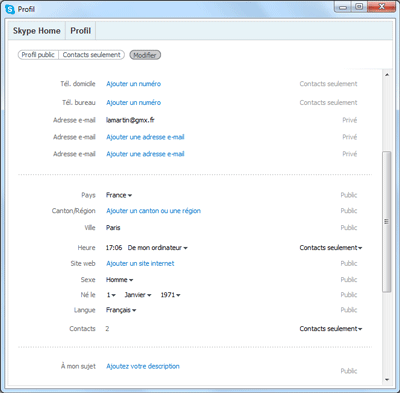
Task: Click the Tél. bureau label
Action: coord(79,102)
